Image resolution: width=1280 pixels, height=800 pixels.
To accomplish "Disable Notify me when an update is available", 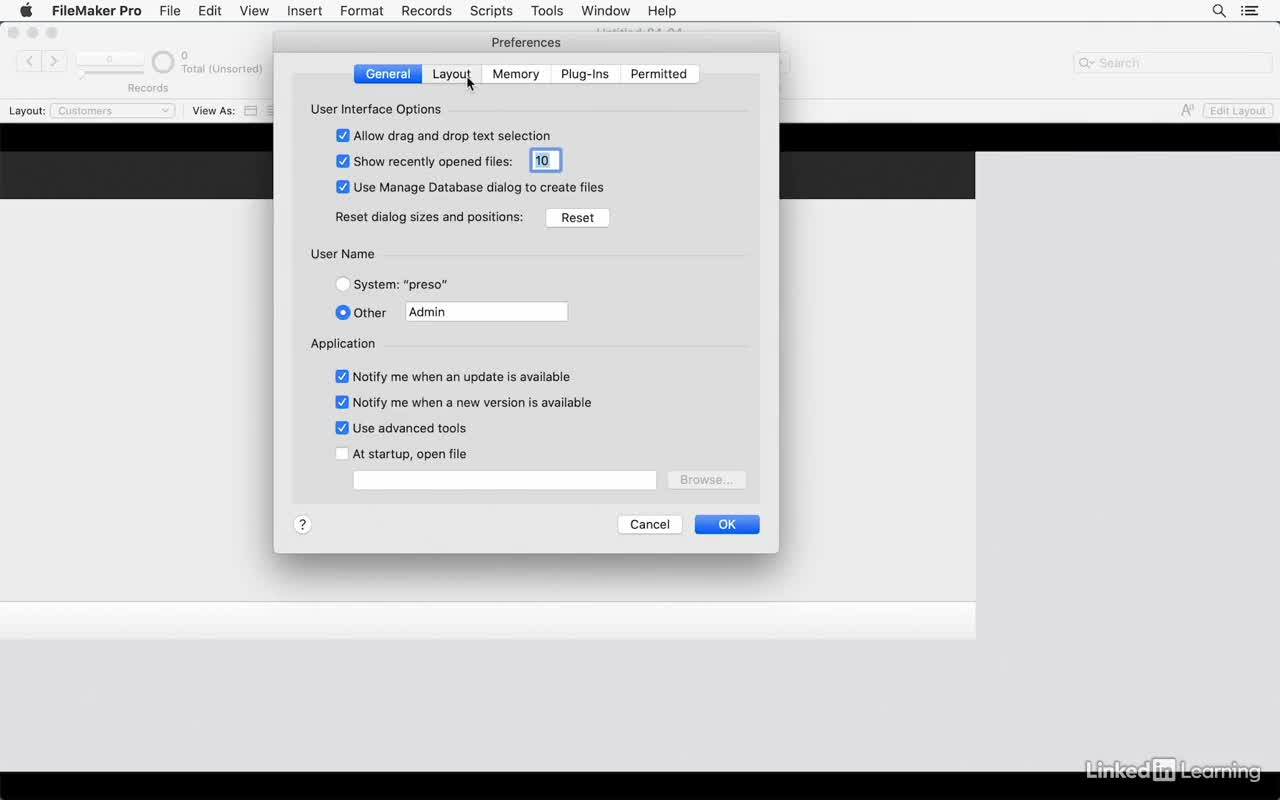I will pos(342,377).
